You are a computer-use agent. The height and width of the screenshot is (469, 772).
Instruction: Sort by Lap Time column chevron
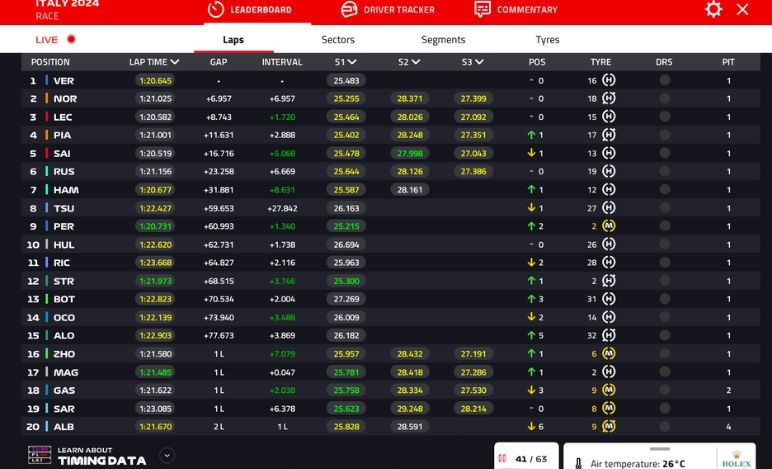tap(175, 62)
